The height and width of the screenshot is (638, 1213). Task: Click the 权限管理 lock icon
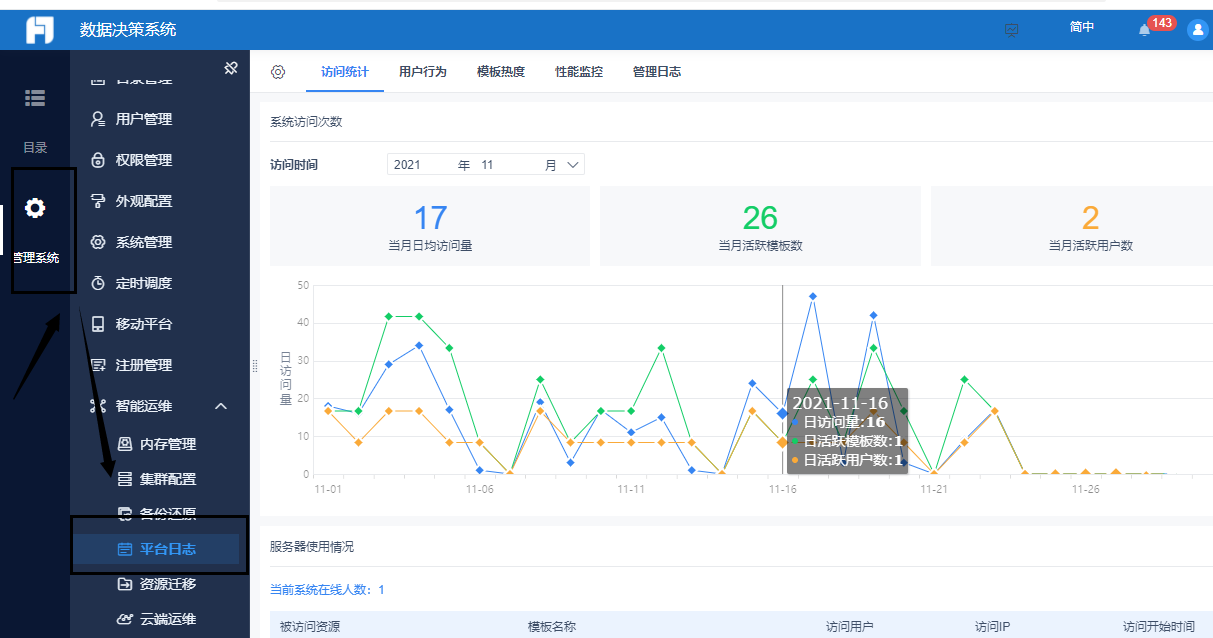pos(98,160)
